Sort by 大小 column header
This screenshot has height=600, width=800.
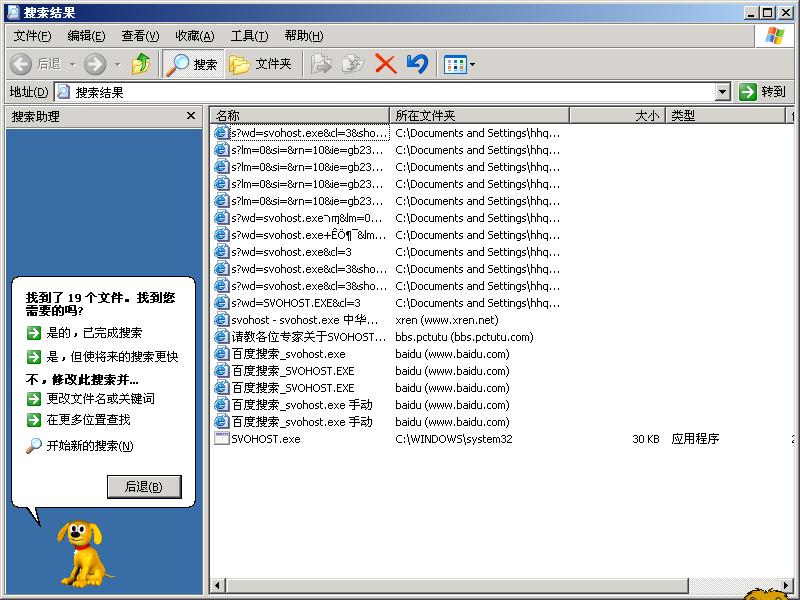coord(617,116)
